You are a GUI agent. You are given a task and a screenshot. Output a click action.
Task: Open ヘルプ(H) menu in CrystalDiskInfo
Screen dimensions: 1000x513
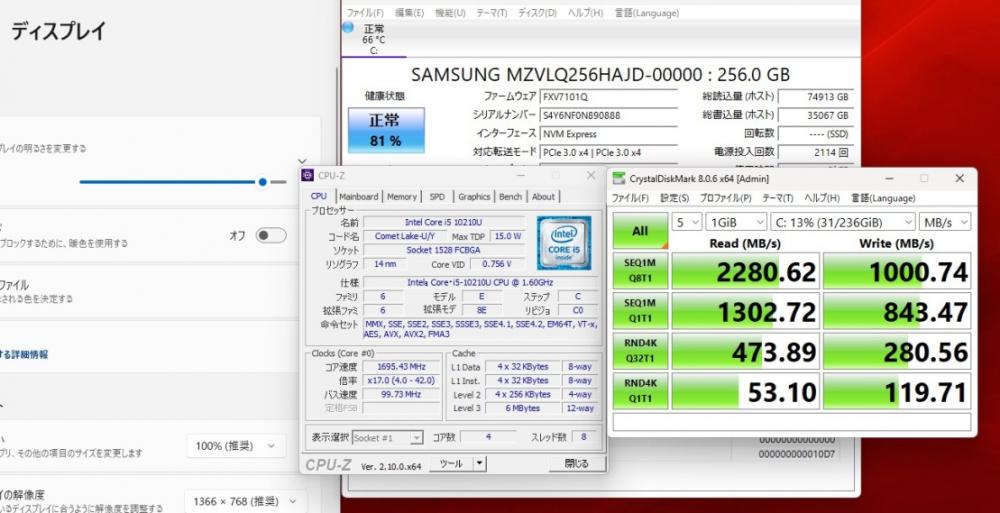585,13
